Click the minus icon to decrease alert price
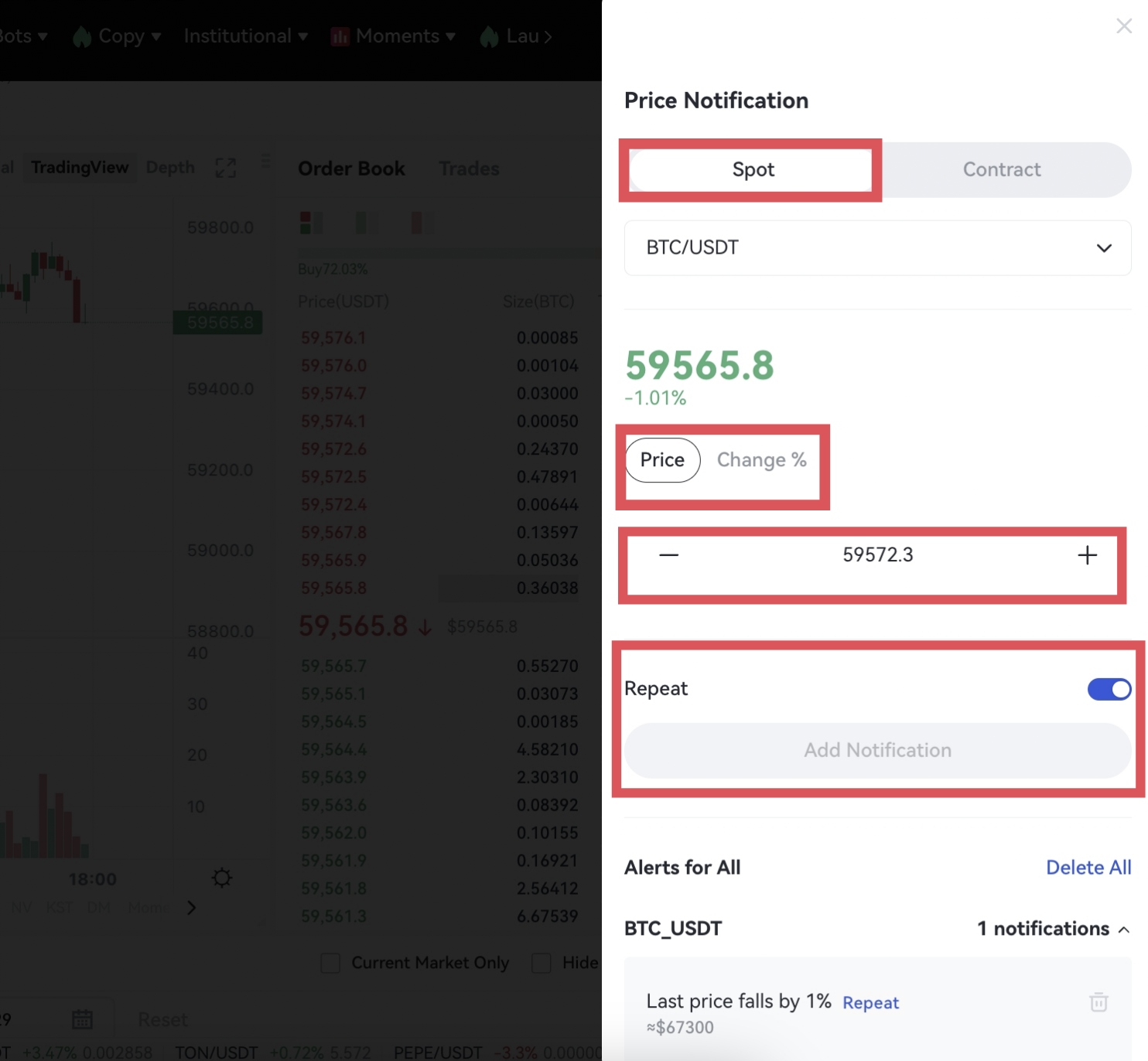This screenshot has height=1061, width=1148. [668, 555]
